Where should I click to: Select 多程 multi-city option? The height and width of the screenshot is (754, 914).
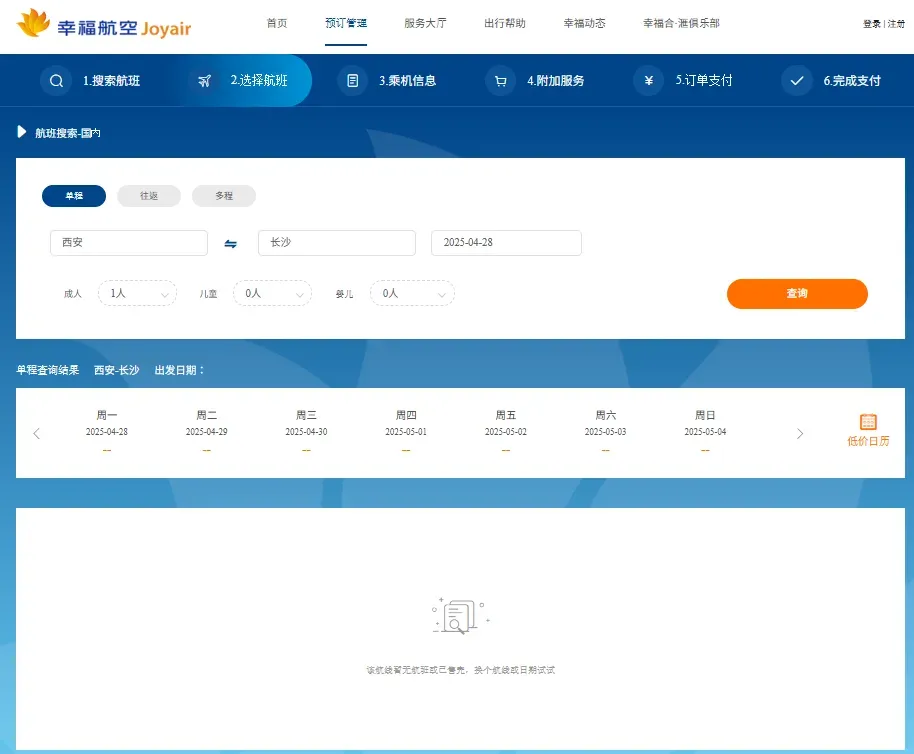(x=224, y=196)
